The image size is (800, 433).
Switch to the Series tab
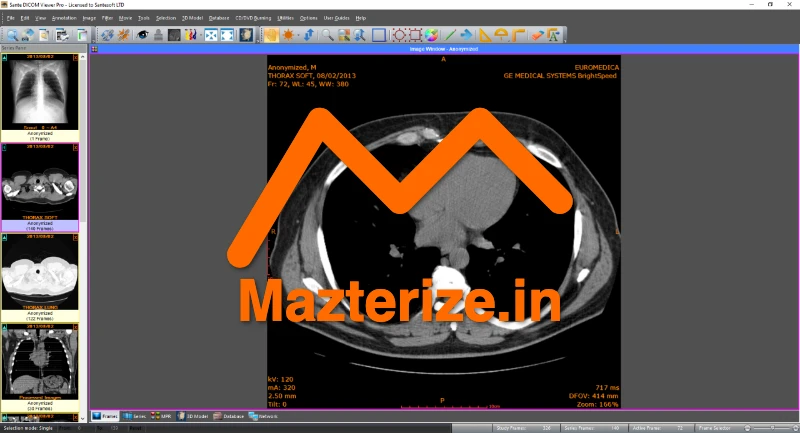point(135,416)
